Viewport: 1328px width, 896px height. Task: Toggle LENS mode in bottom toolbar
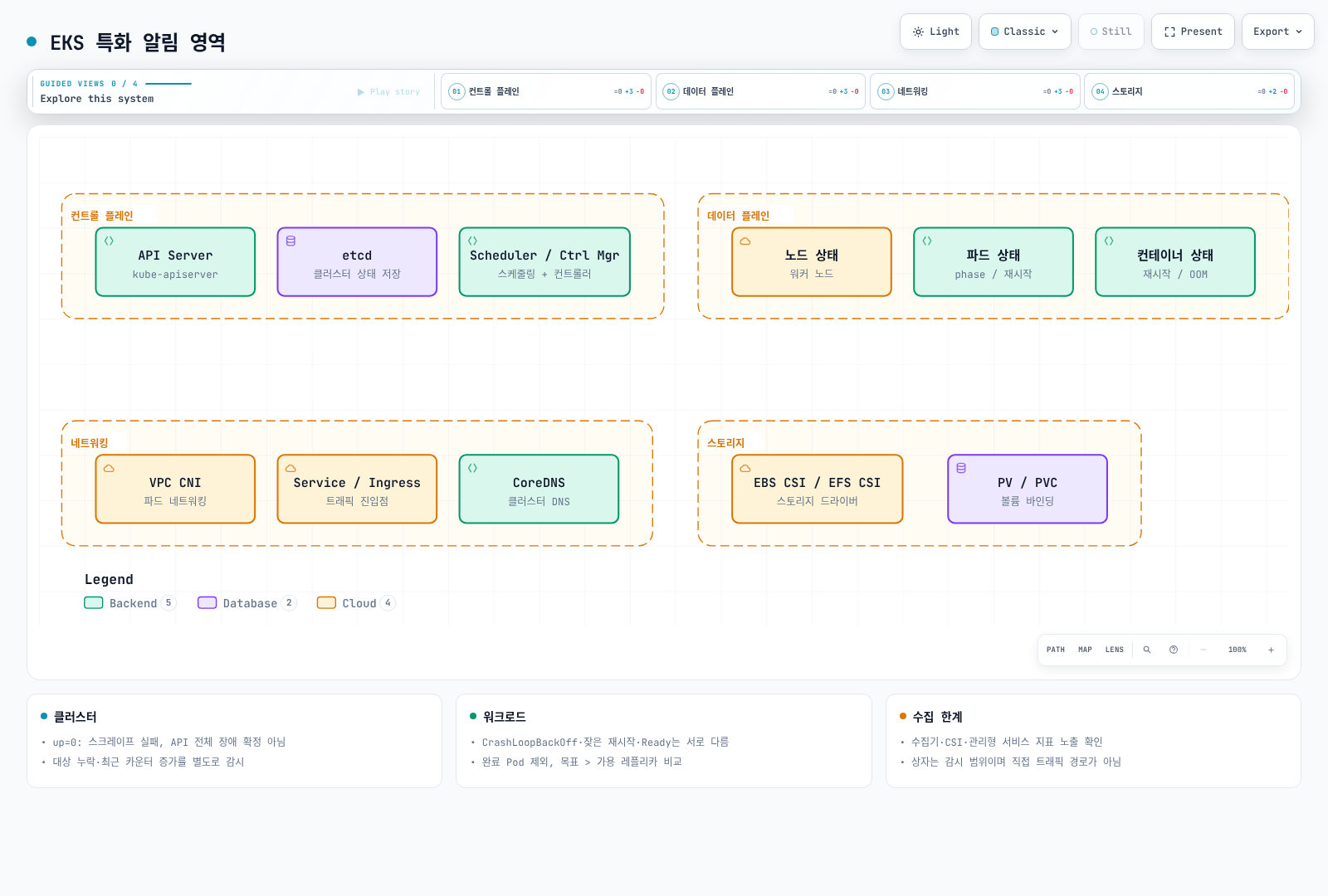[x=1115, y=650]
